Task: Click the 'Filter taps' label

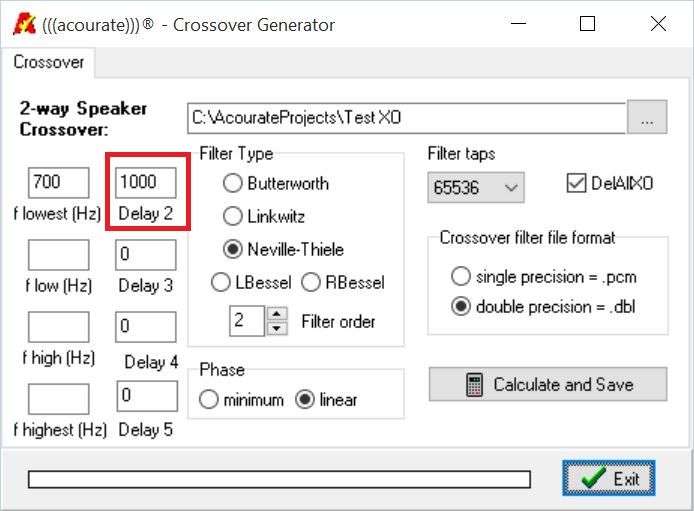Action: click(x=461, y=154)
